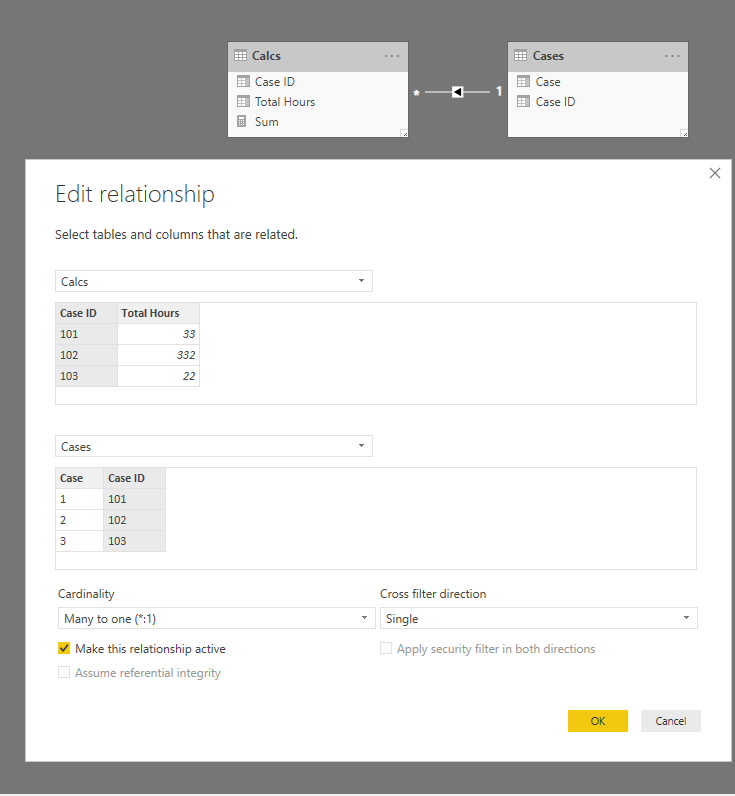Click the table icon next to Cases title
The image size is (735, 796).
tap(521, 56)
